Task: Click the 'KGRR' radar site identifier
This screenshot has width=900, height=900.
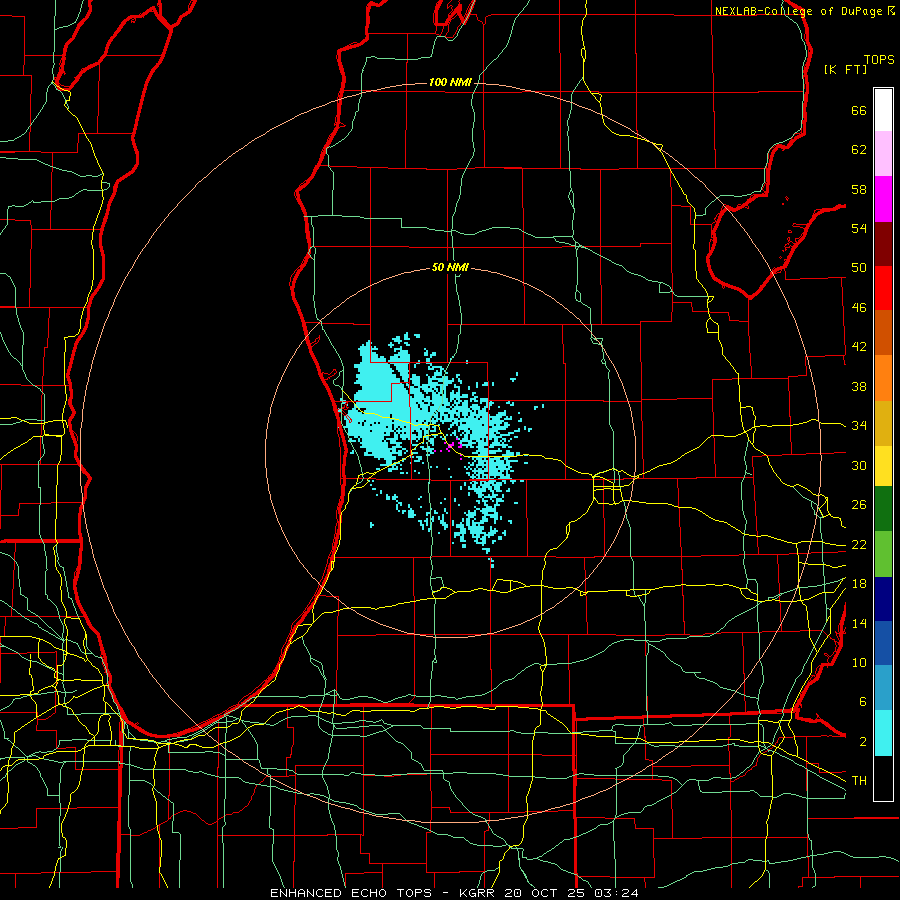Action: pyautogui.click(x=479, y=893)
